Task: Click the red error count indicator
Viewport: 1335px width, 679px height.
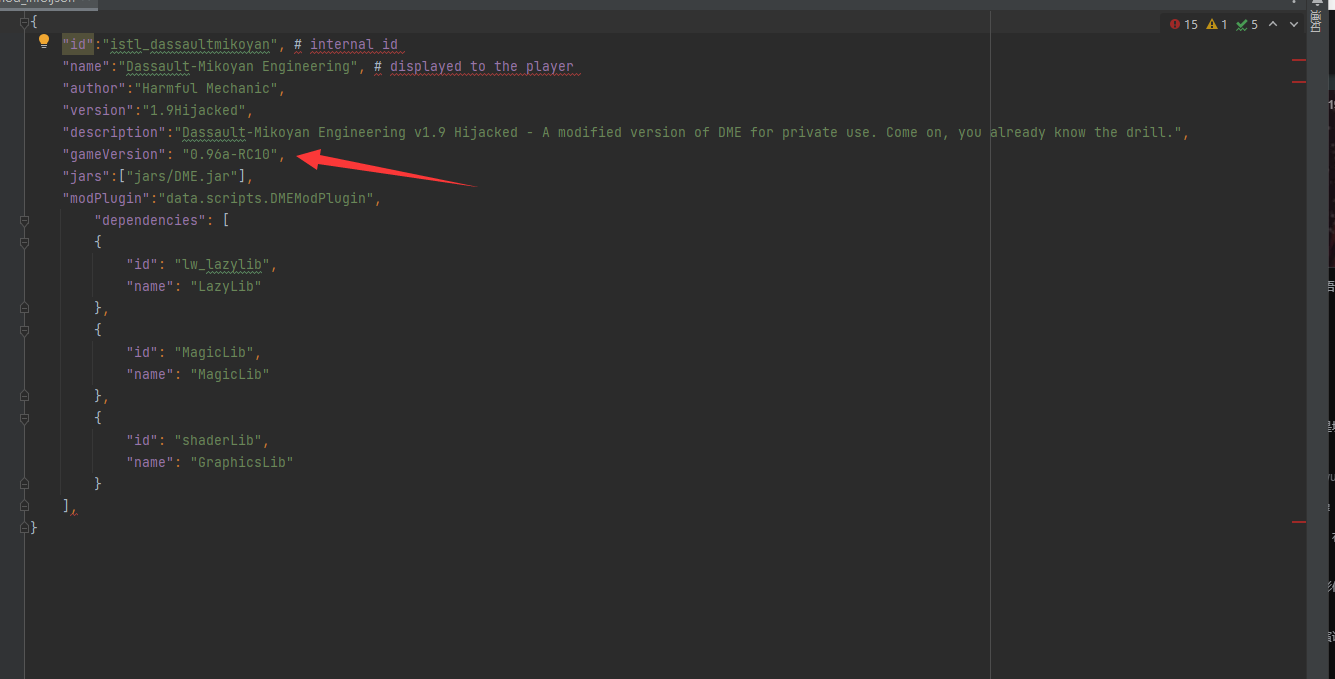Action: [x=1183, y=24]
